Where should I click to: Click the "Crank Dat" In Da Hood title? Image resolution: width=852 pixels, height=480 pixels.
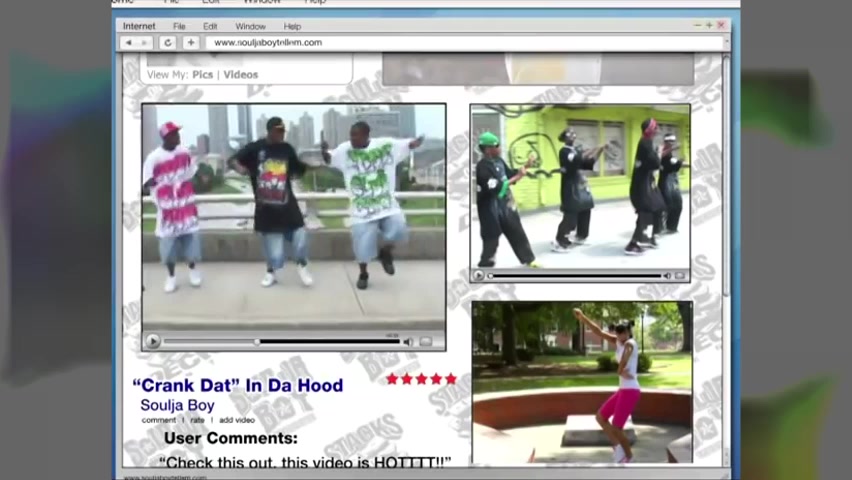tap(237, 385)
